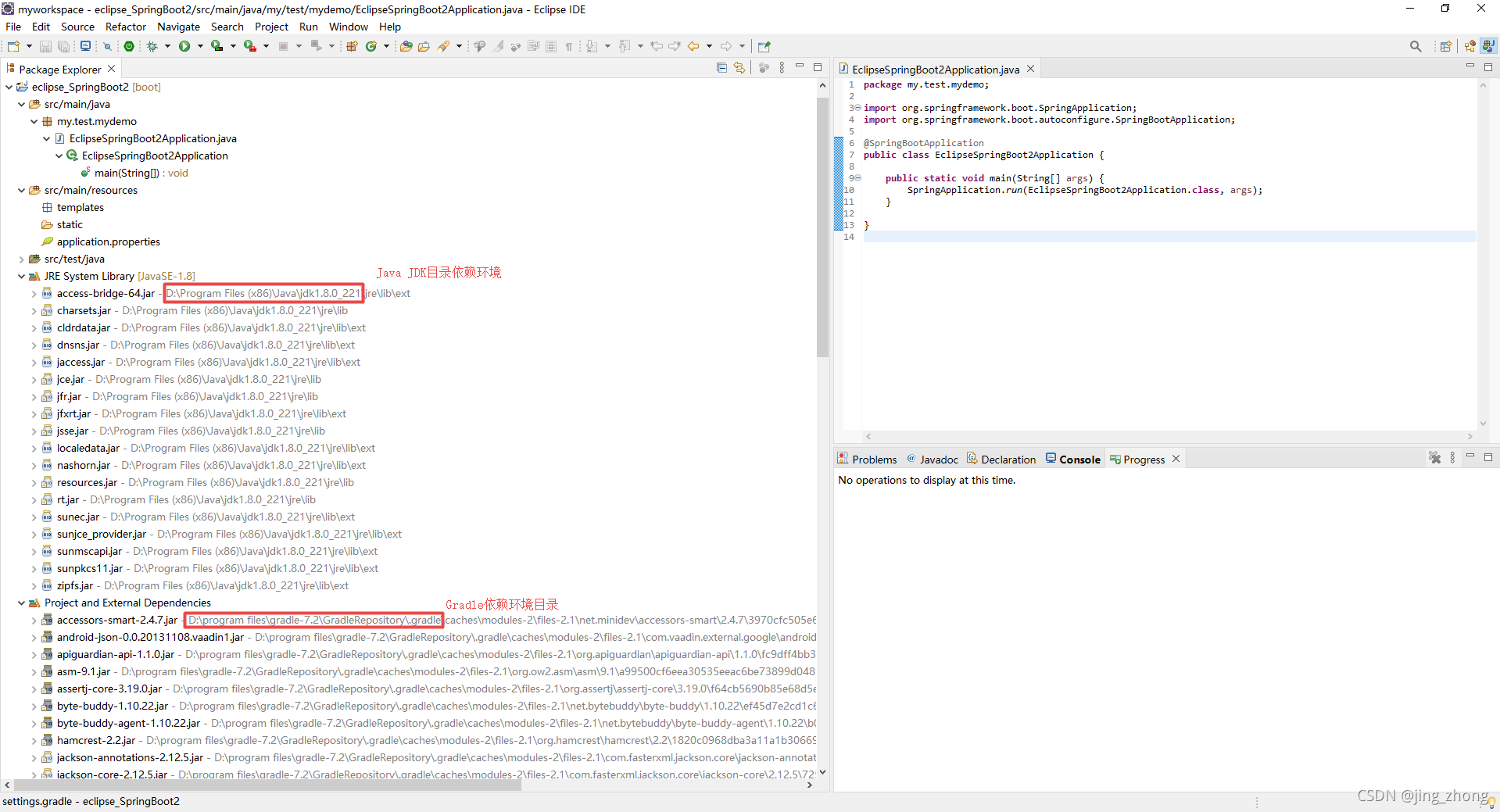Switch to the Console tab
Screen dimensions: 1500x812
point(1073,460)
